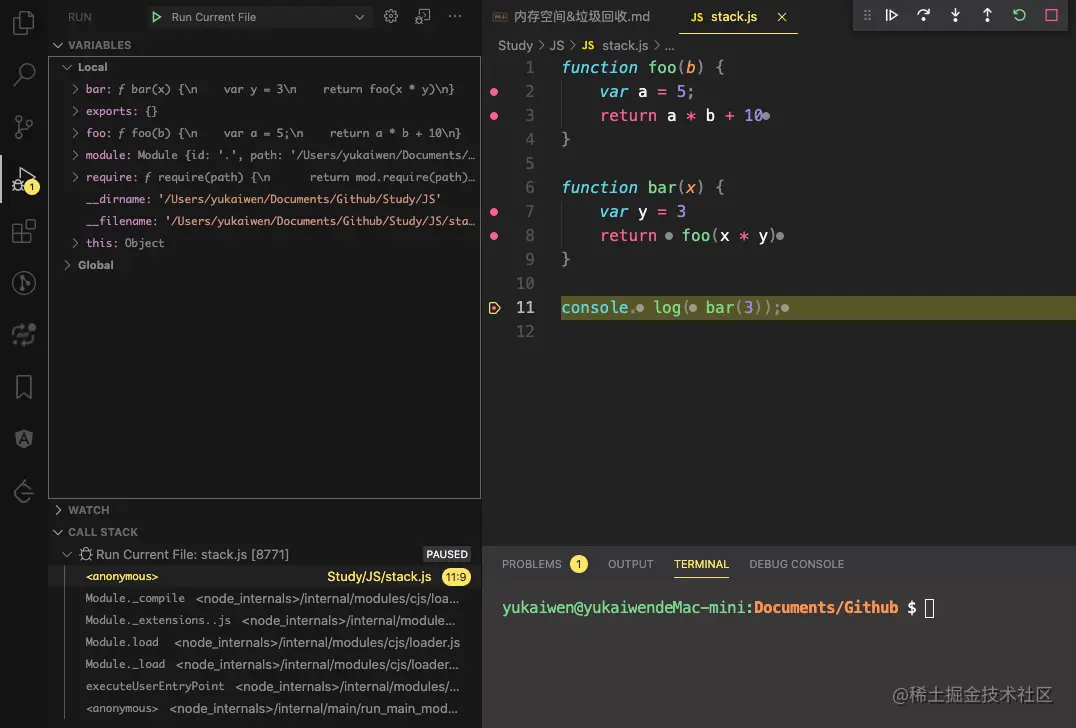Open the Explorer view in activity bar

pos(24,22)
